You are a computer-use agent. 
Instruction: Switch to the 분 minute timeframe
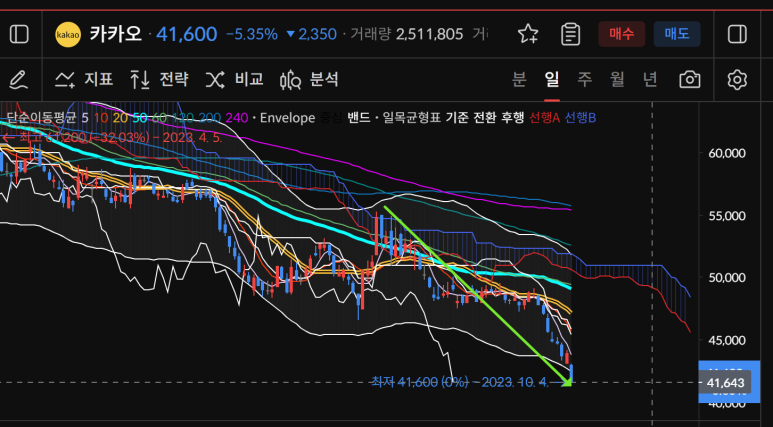519,79
